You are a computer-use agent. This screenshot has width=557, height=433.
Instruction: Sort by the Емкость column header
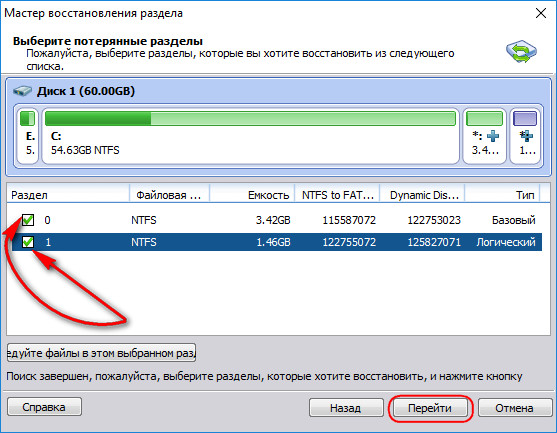(x=252, y=195)
